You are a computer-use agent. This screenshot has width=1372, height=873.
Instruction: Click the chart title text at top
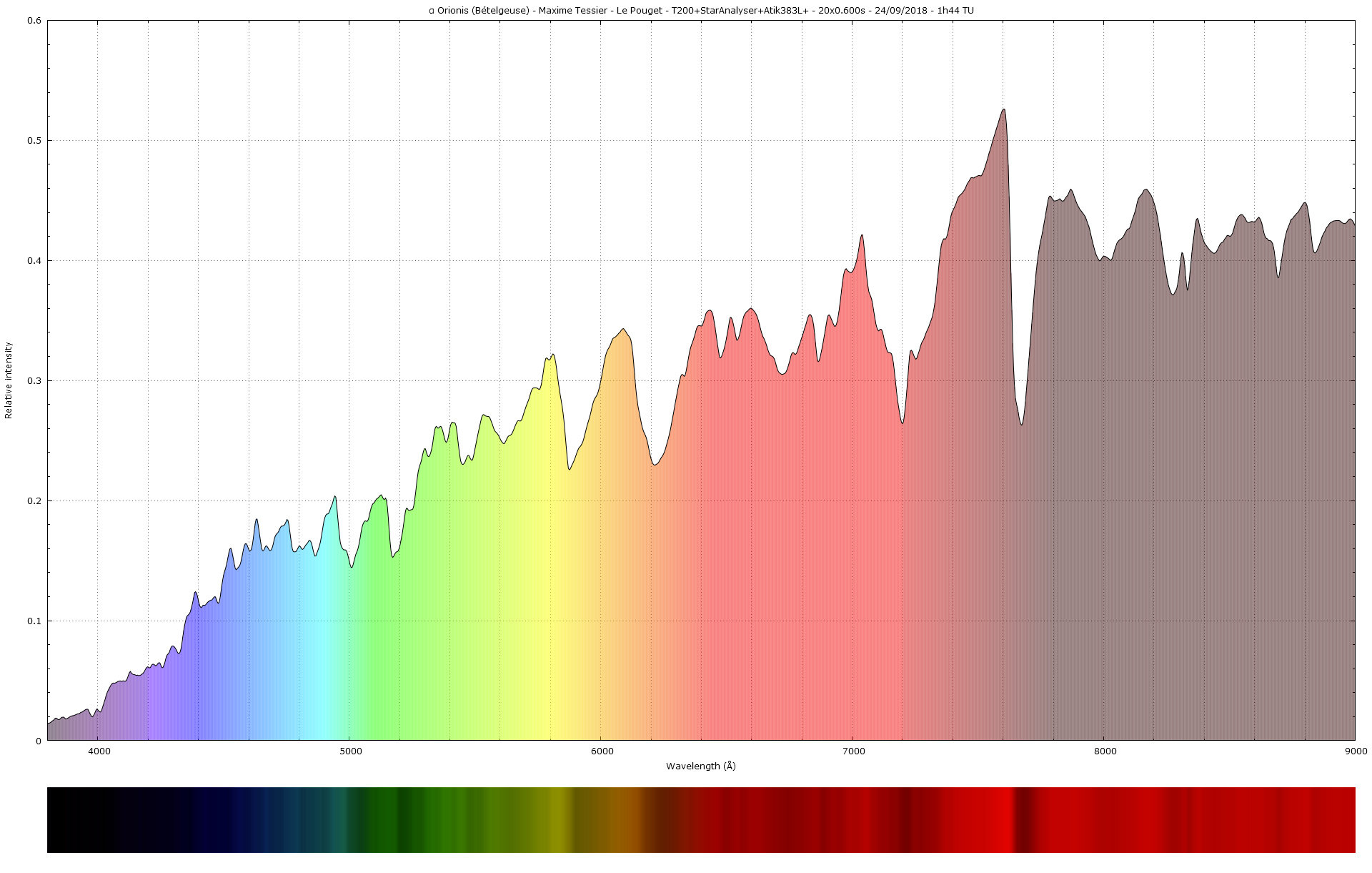(x=700, y=10)
